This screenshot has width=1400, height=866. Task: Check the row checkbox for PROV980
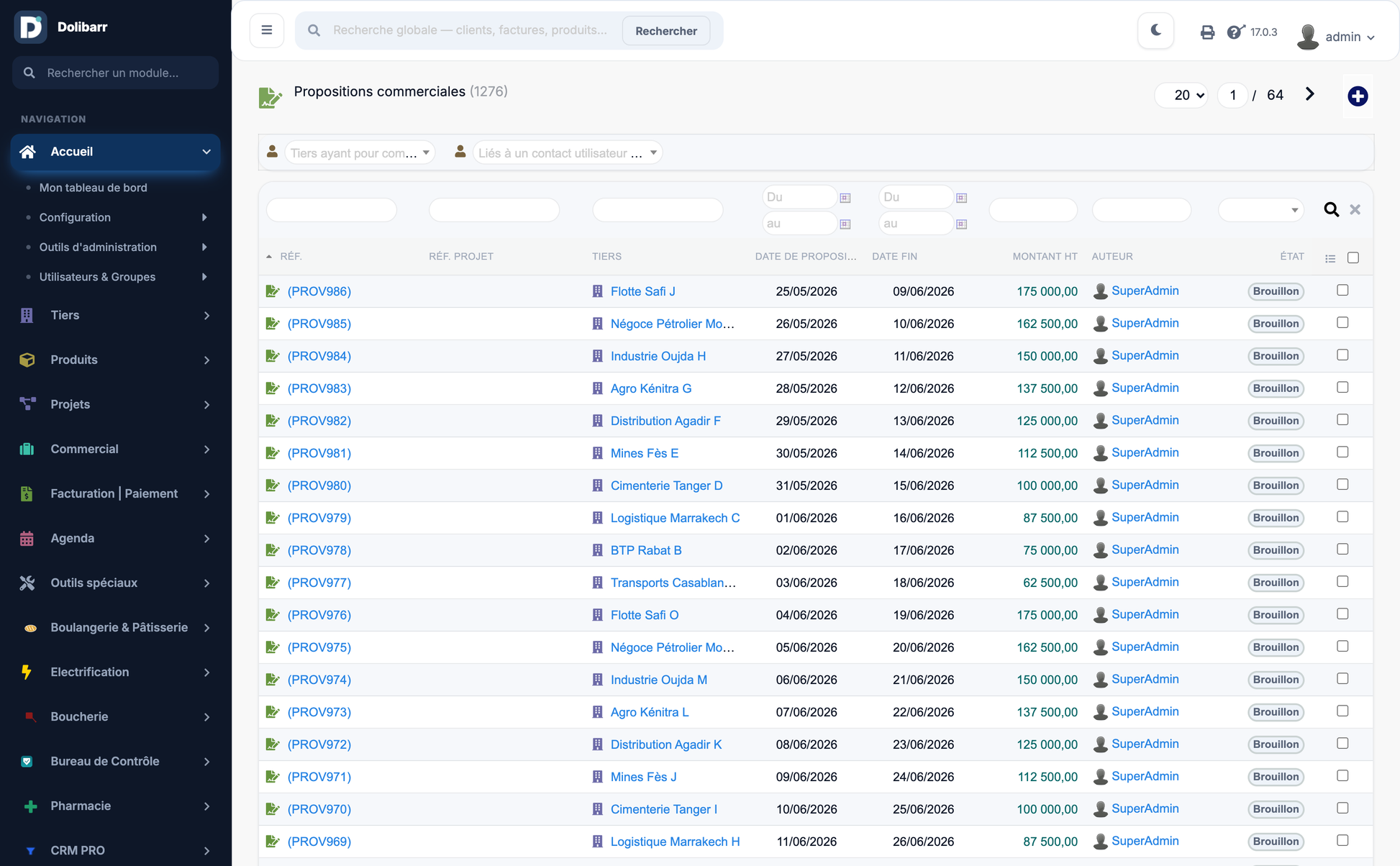pos(1342,484)
